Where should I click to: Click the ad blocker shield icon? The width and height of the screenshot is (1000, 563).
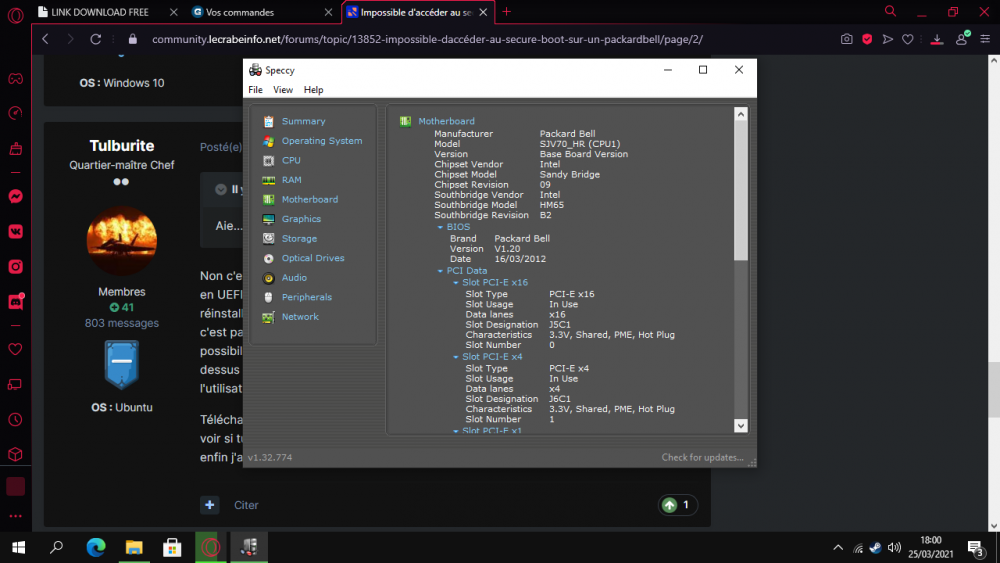click(867, 39)
